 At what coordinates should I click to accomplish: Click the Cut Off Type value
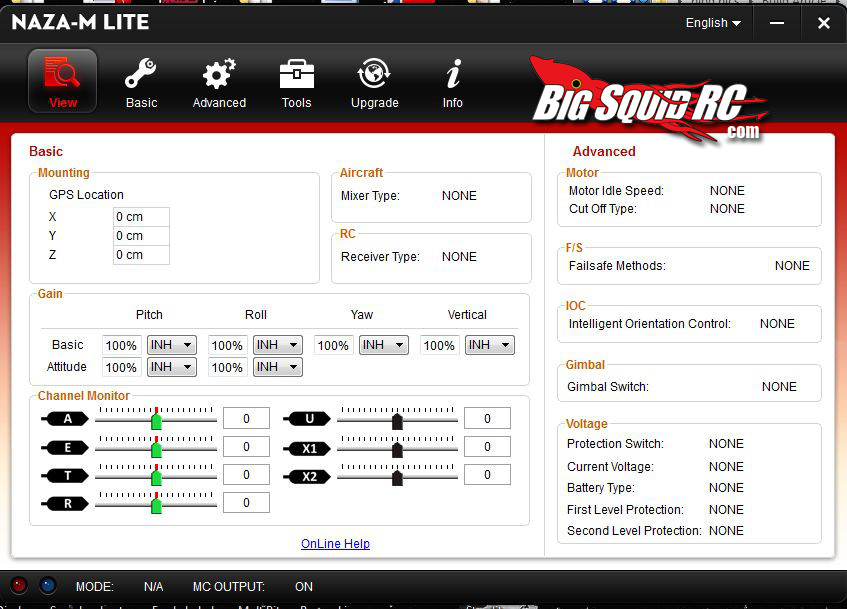click(x=727, y=209)
